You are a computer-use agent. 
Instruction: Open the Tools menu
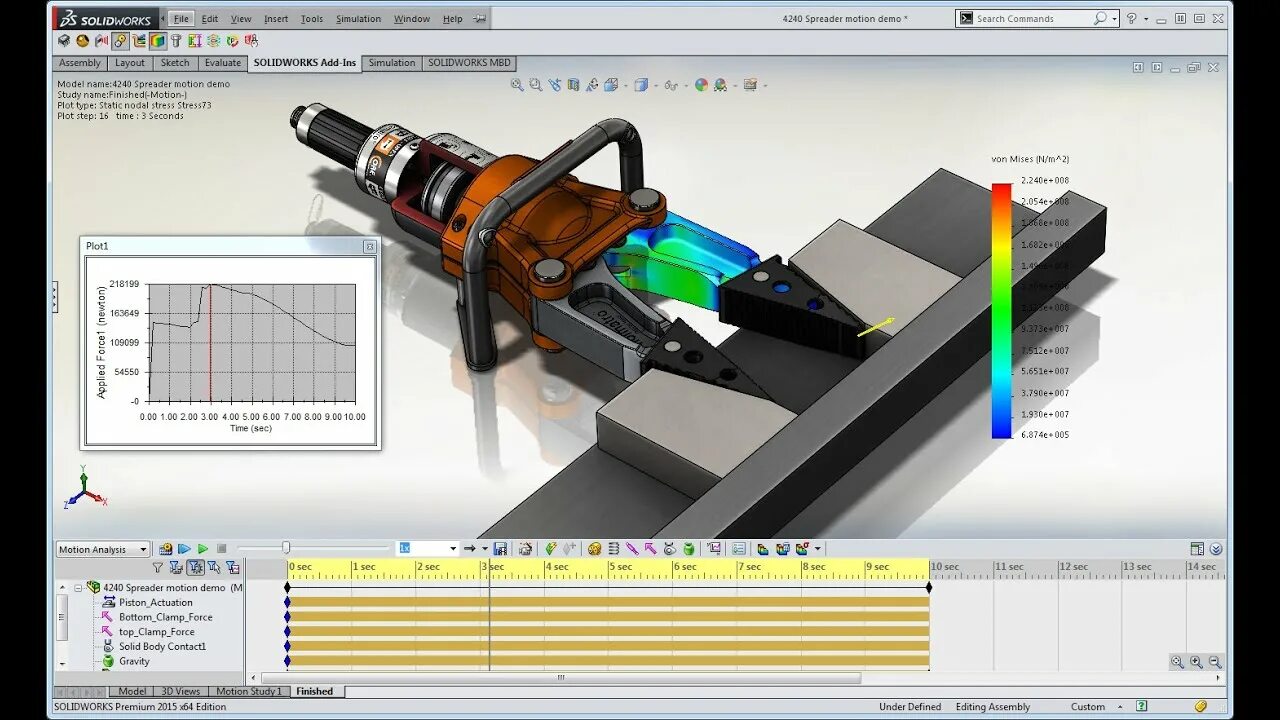[312, 19]
